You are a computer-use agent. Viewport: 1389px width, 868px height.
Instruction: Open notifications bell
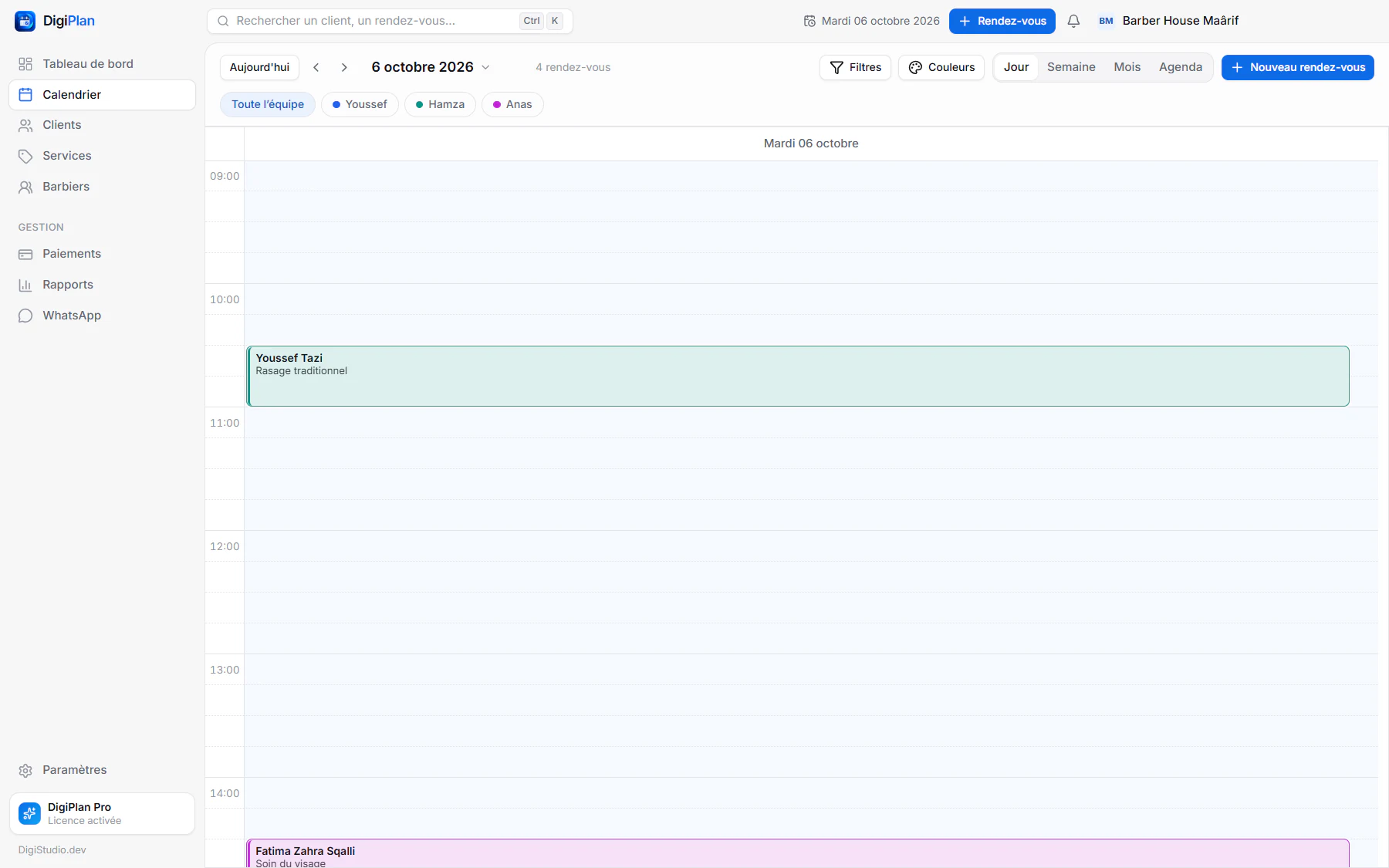(1073, 21)
